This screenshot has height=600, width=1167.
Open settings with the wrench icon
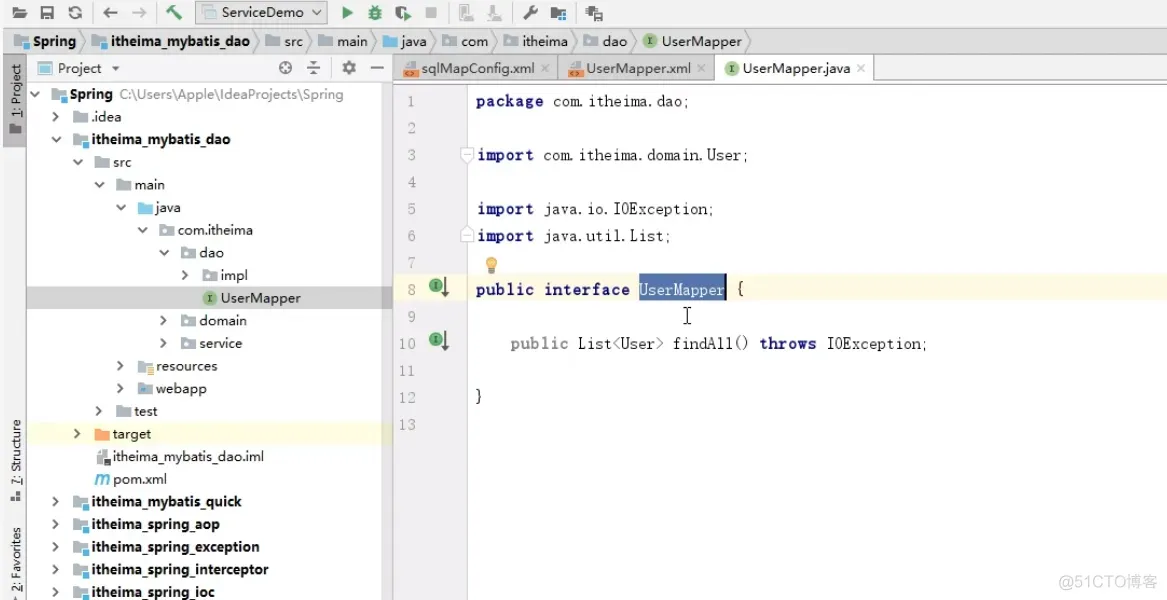(x=530, y=13)
